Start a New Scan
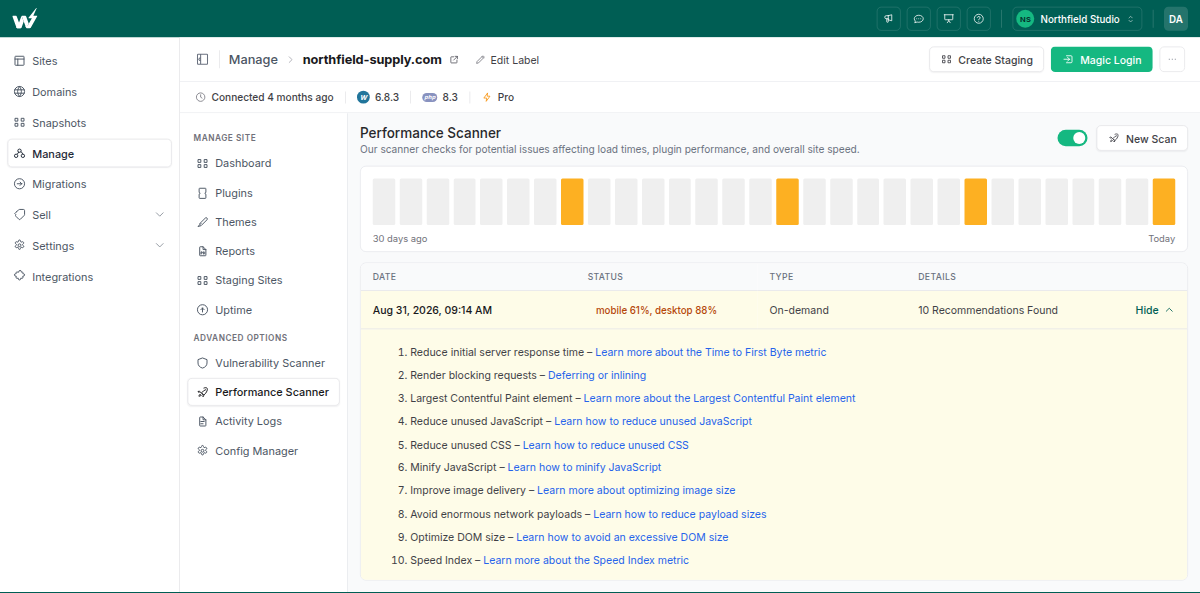The height and width of the screenshot is (593, 1200). [x=1142, y=138]
